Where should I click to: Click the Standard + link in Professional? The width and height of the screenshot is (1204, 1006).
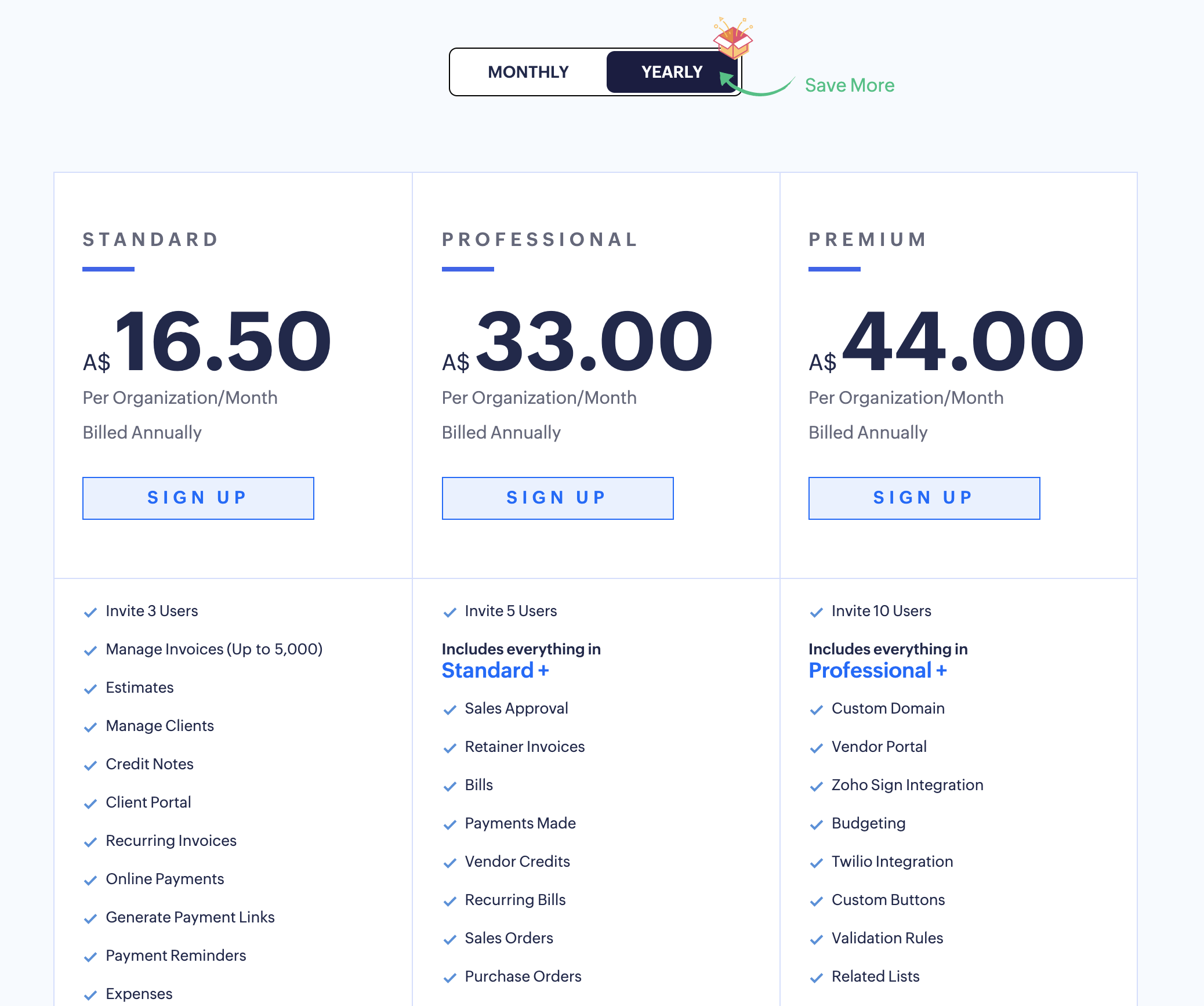pos(495,670)
